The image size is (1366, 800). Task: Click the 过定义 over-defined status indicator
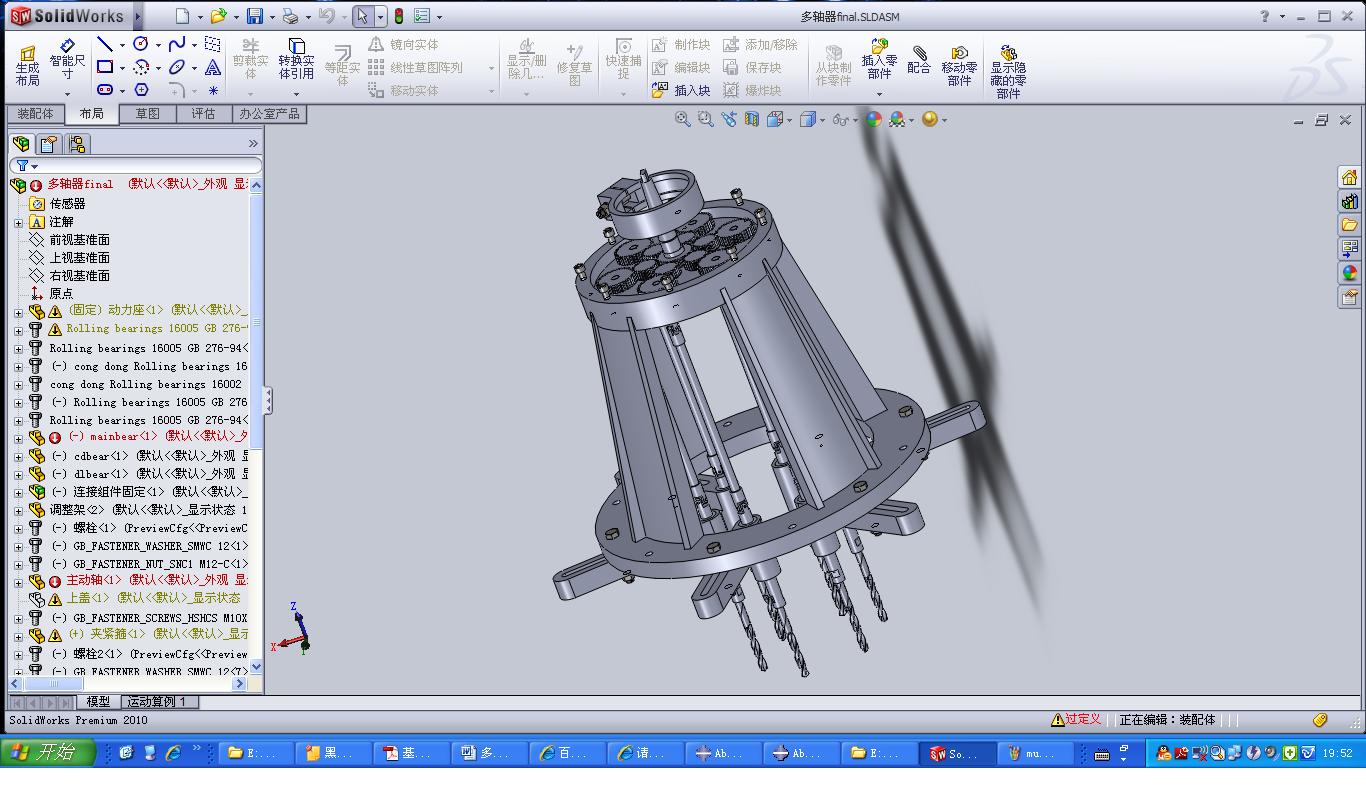pyautogui.click(x=1076, y=719)
